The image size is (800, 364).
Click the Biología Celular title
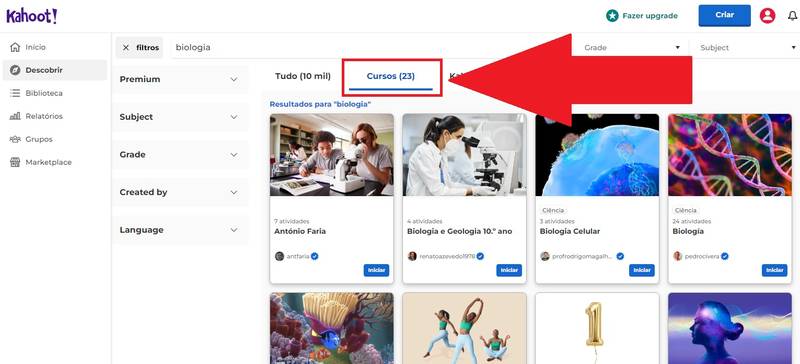coord(570,231)
